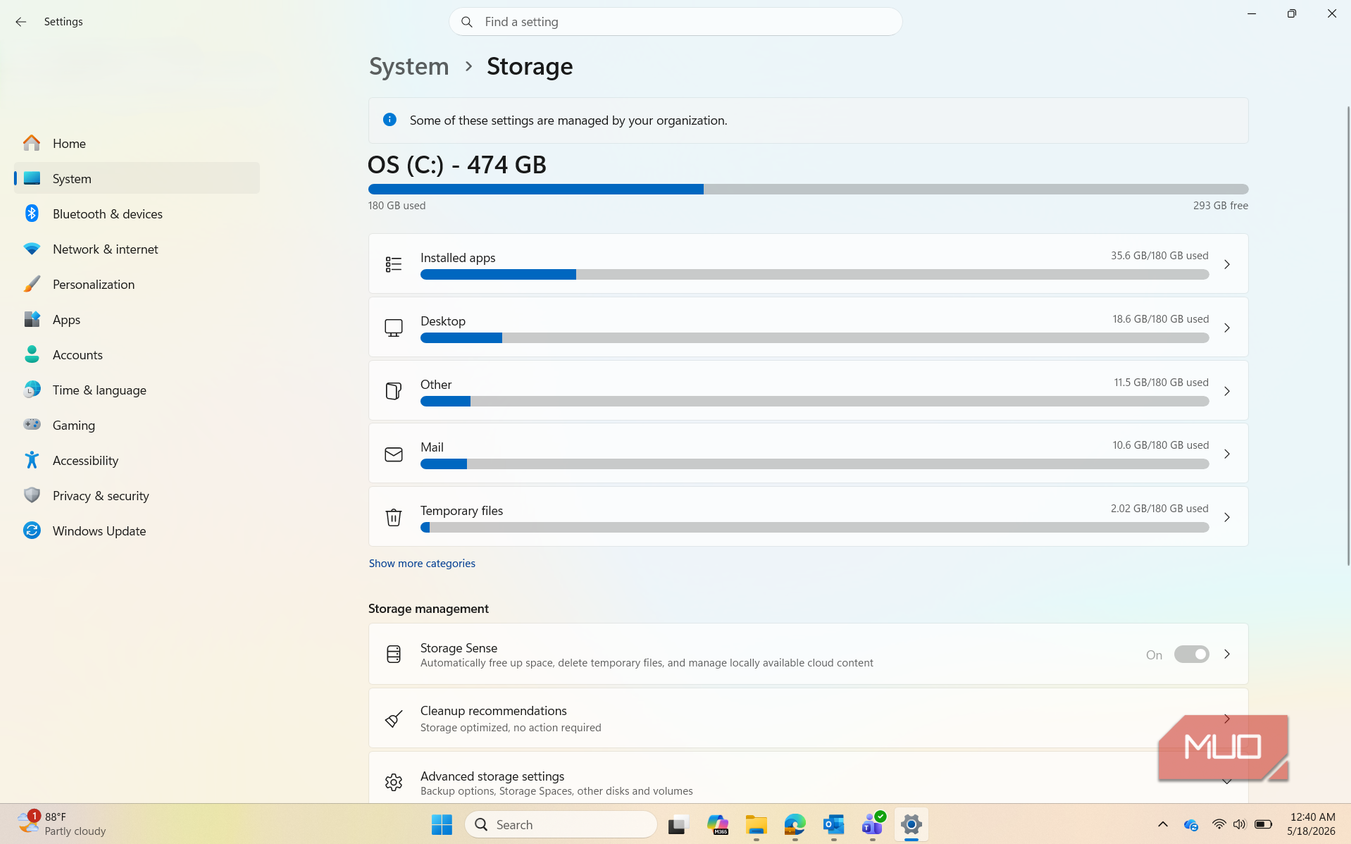Screen dimensions: 1351x844
Task: Launch Microsoft Edge from the taskbar
Action: click(x=795, y=825)
